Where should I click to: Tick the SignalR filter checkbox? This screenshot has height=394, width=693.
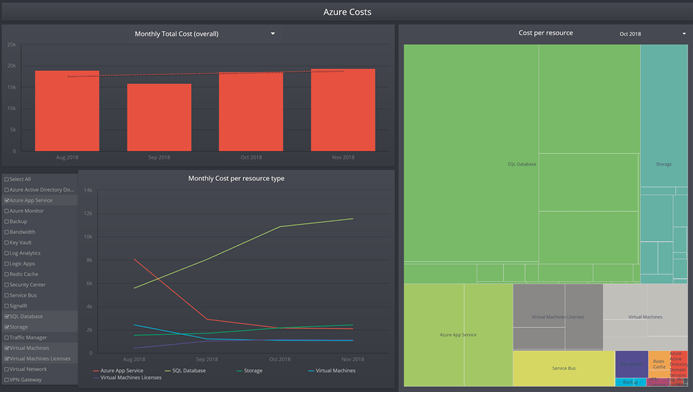(7, 306)
